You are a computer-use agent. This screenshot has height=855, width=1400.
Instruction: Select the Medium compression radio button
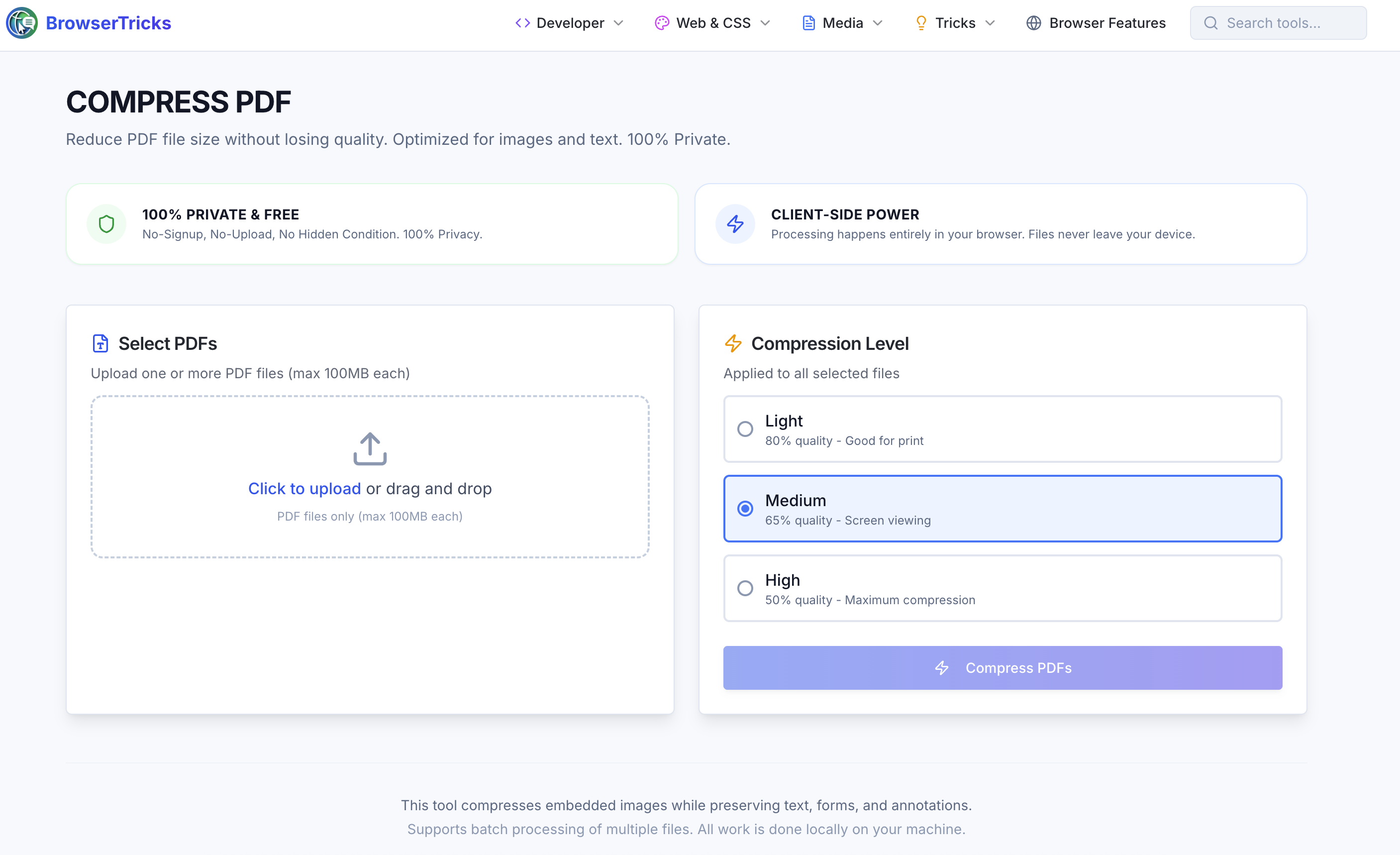point(745,508)
